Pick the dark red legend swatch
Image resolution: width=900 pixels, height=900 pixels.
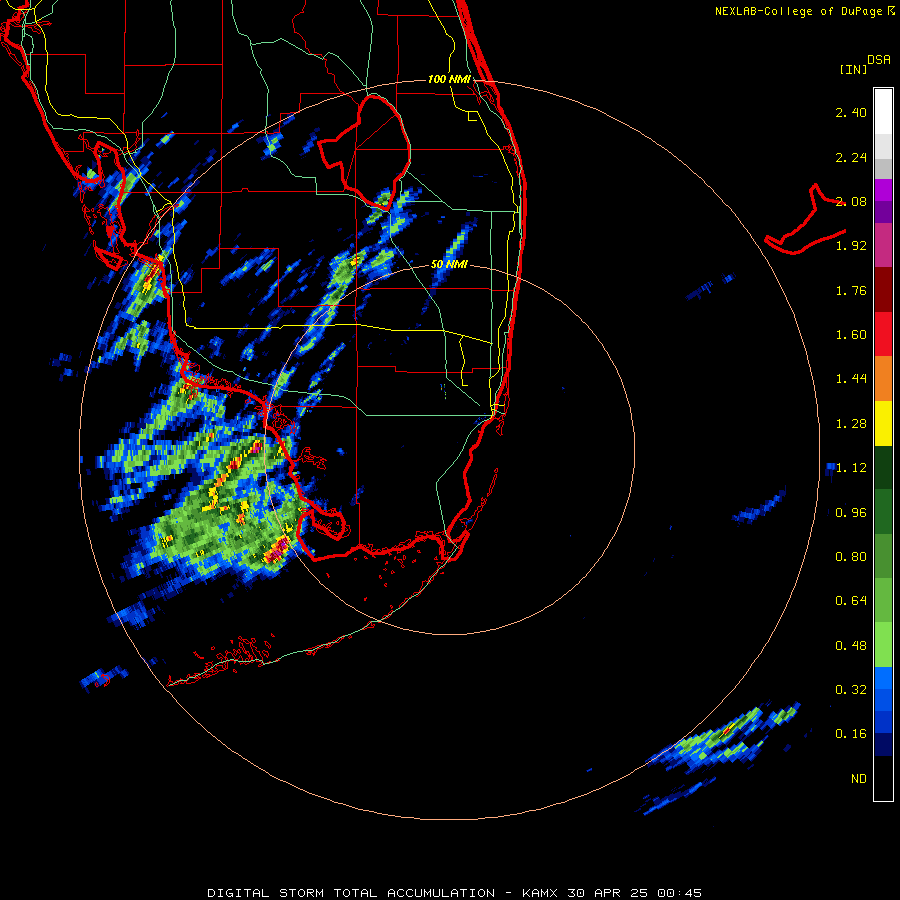883,290
